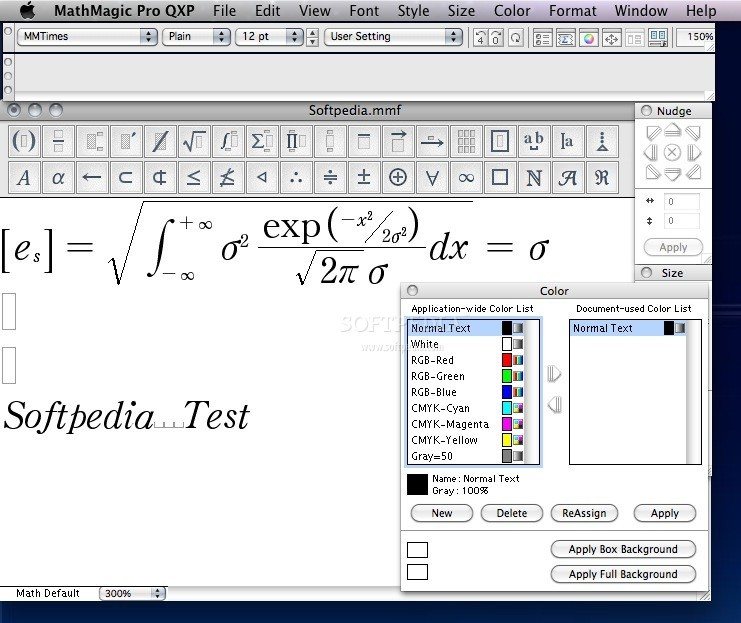
Task: Open the Apple menu
Action: (x=28, y=10)
